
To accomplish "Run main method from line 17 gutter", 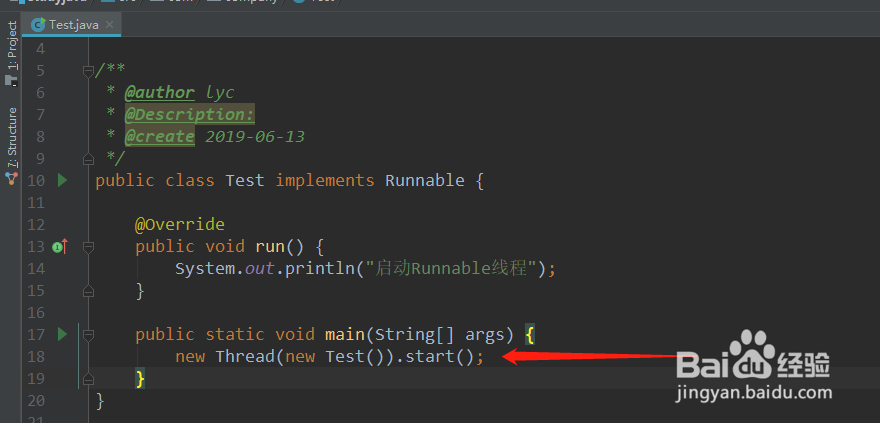I will coord(62,334).
